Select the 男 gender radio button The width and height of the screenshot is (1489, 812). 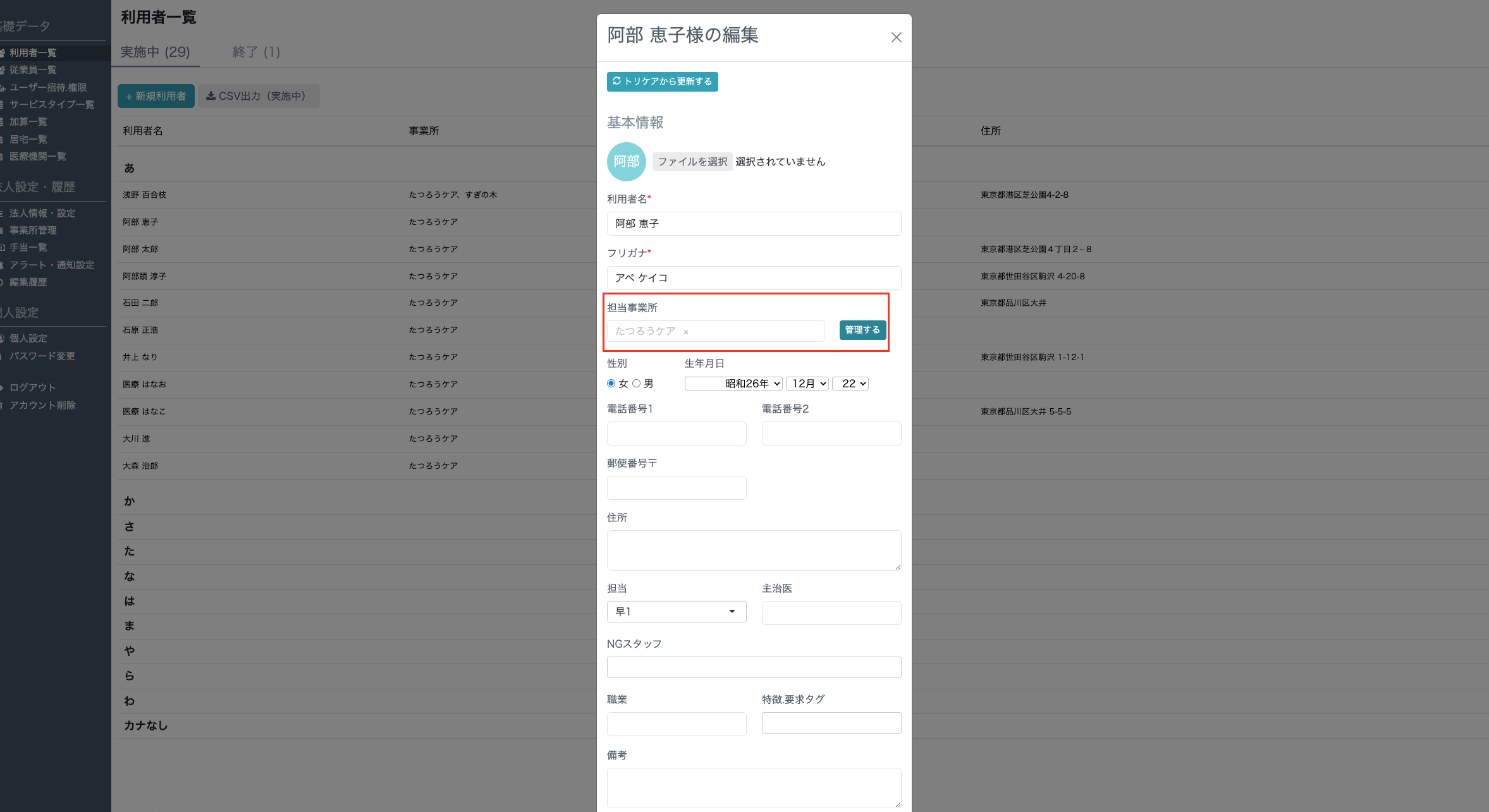tap(637, 384)
